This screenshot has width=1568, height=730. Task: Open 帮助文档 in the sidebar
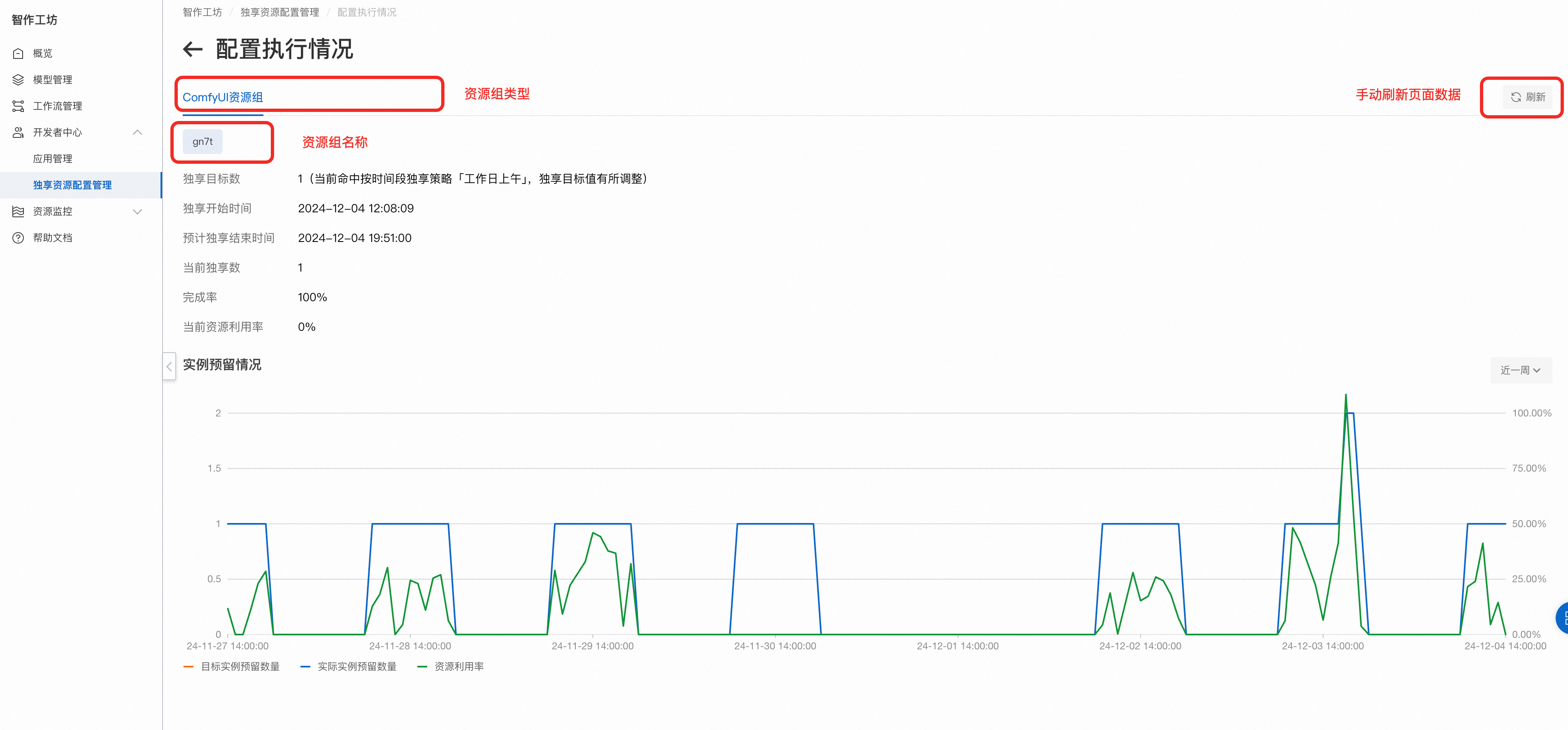point(80,237)
